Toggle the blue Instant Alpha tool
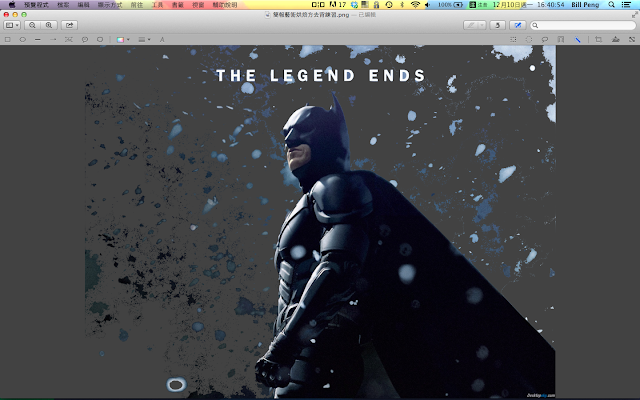Viewport: 640px width, 400px height. (578, 40)
